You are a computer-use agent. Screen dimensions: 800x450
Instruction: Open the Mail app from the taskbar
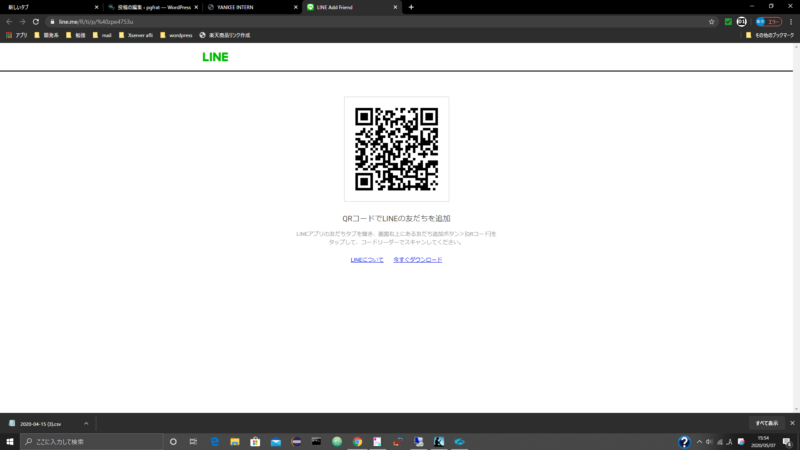tap(276, 441)
